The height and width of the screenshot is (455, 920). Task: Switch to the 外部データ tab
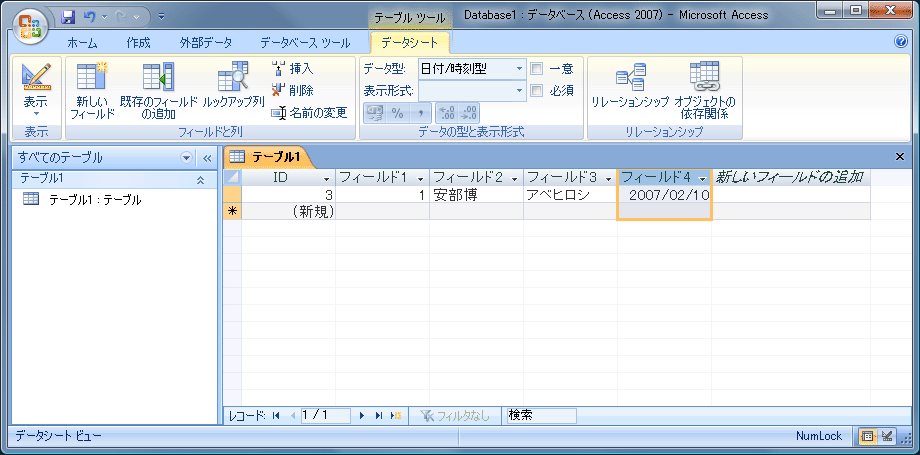[x=205, y=43]
